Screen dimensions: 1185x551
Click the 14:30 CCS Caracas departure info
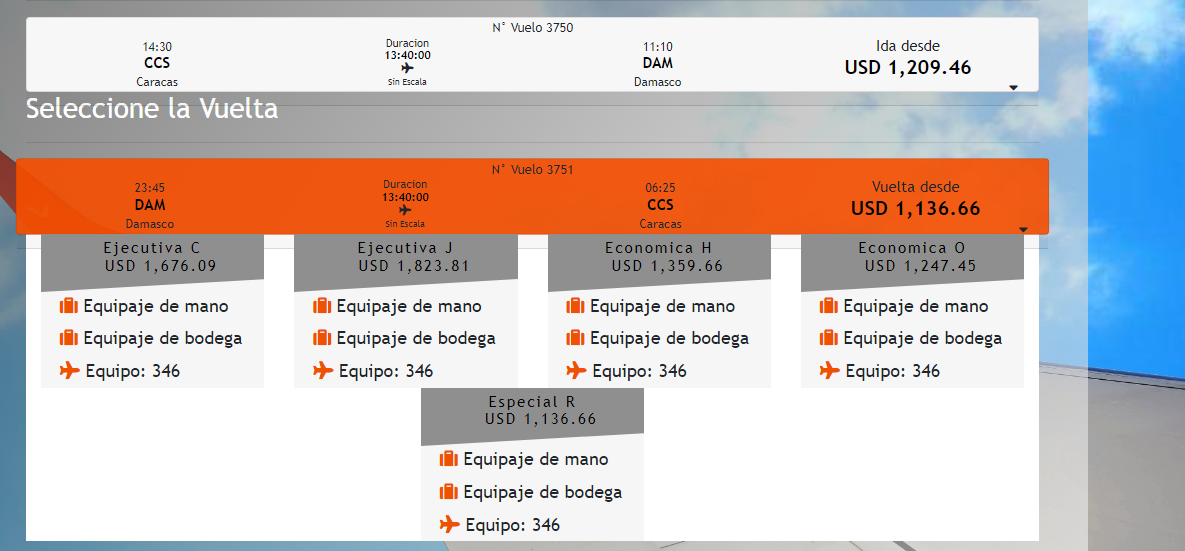tap(157, 64)
